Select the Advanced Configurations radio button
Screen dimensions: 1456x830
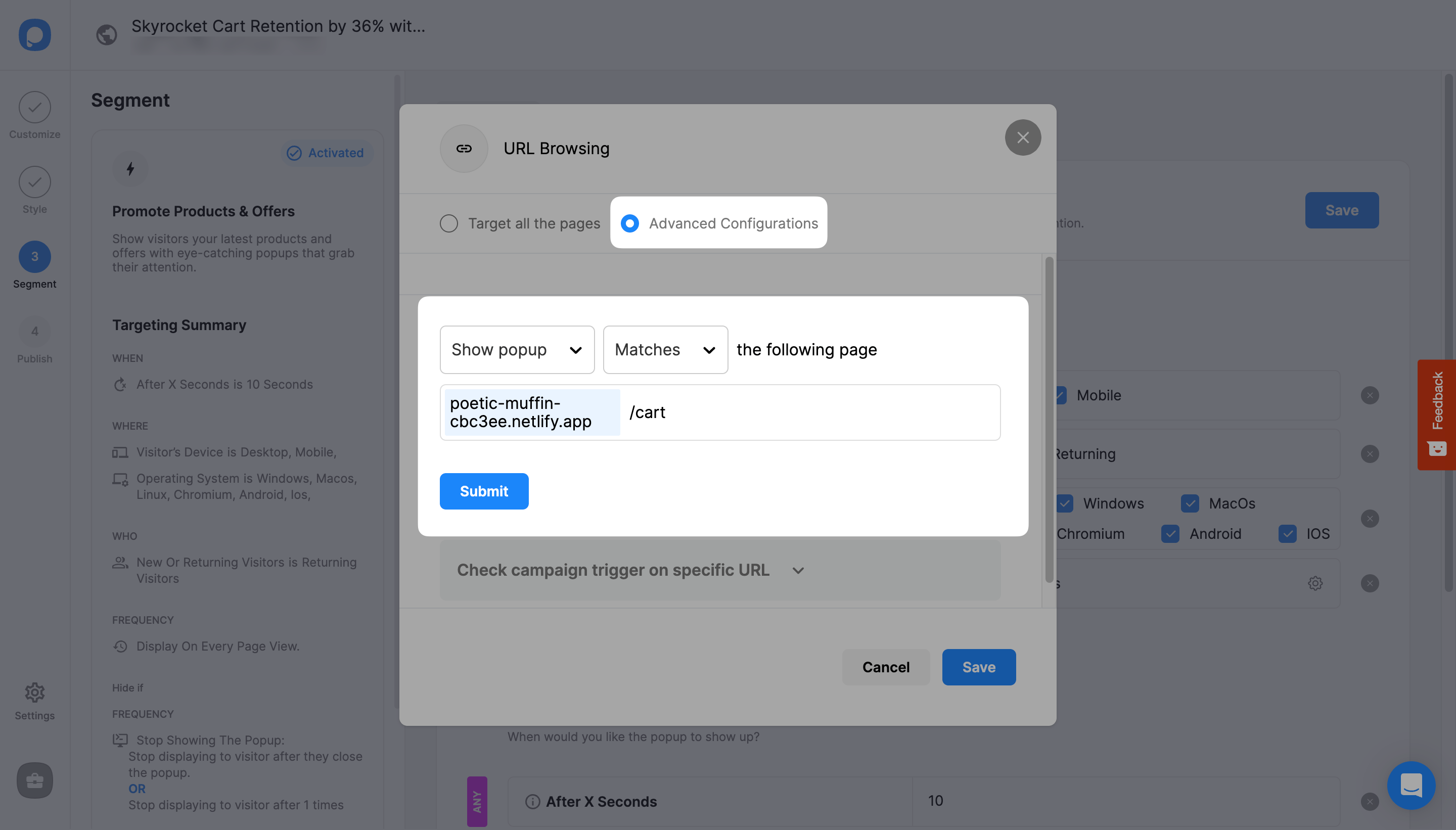(629, 222)
